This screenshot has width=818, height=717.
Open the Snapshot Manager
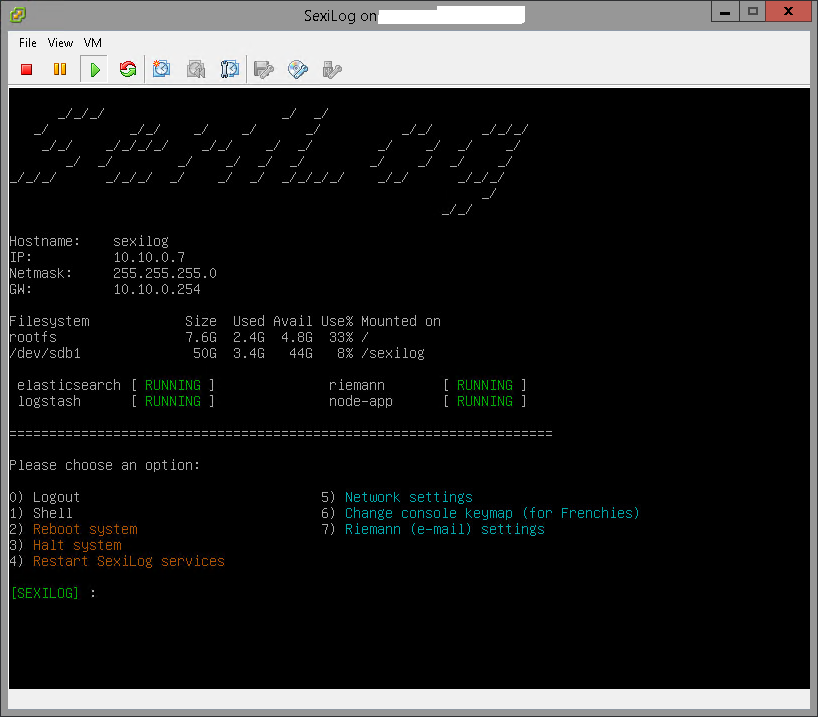click(x=230, y=69)
